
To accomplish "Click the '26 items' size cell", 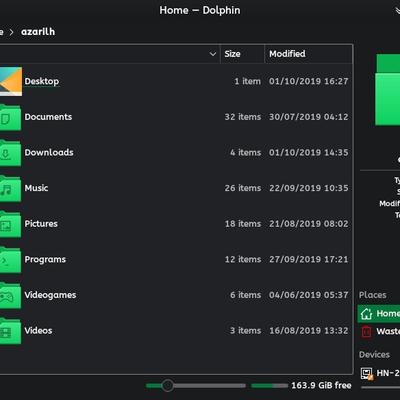I will (x=243, y=188).
